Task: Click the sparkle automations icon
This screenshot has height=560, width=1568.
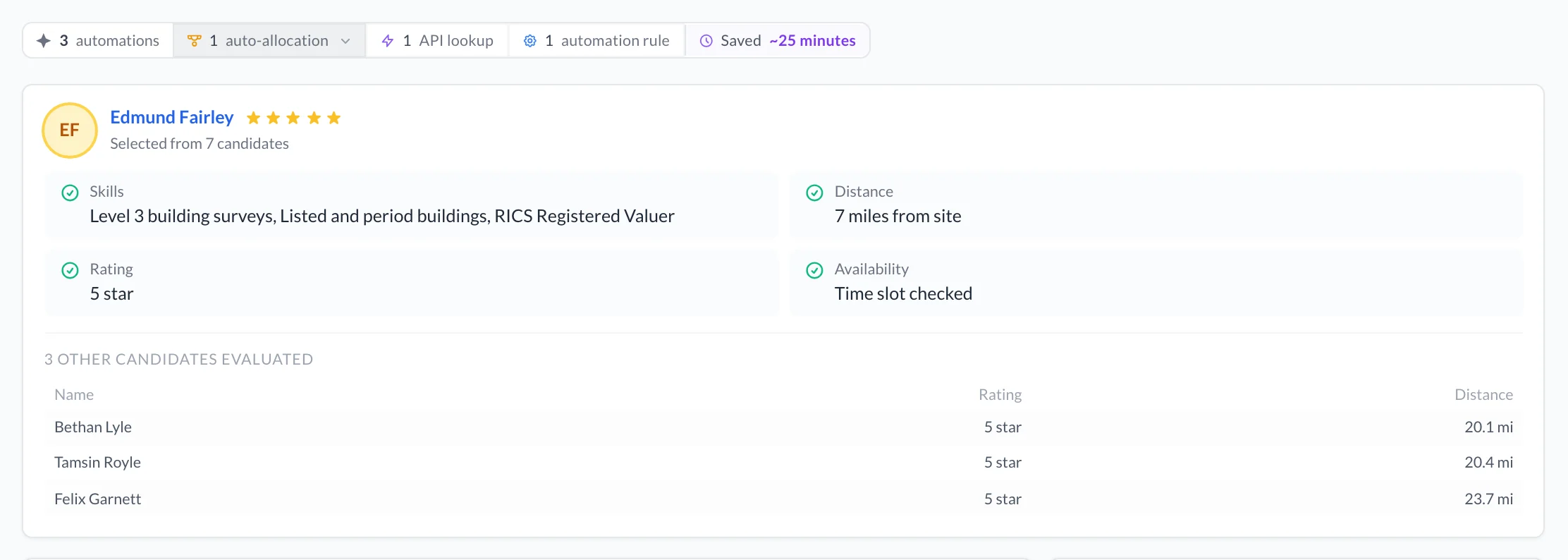Action: (44, 41)
